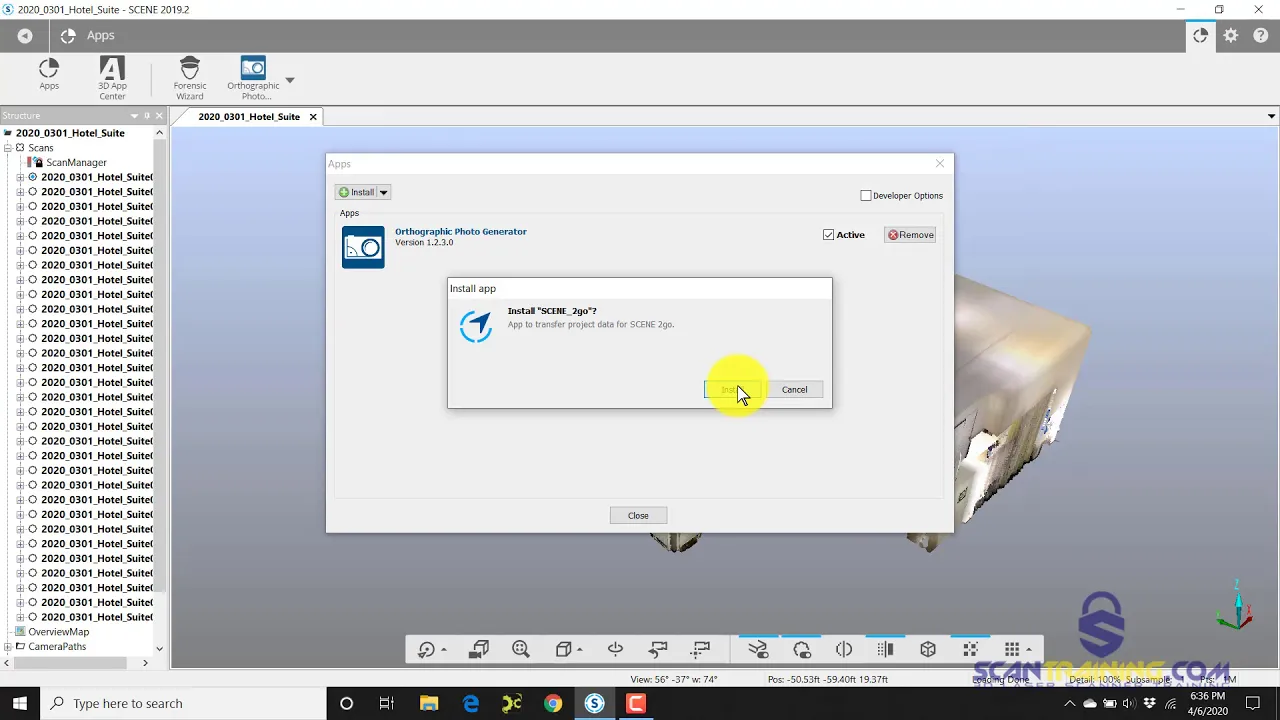Select CameraPaths in the tree

57,647
